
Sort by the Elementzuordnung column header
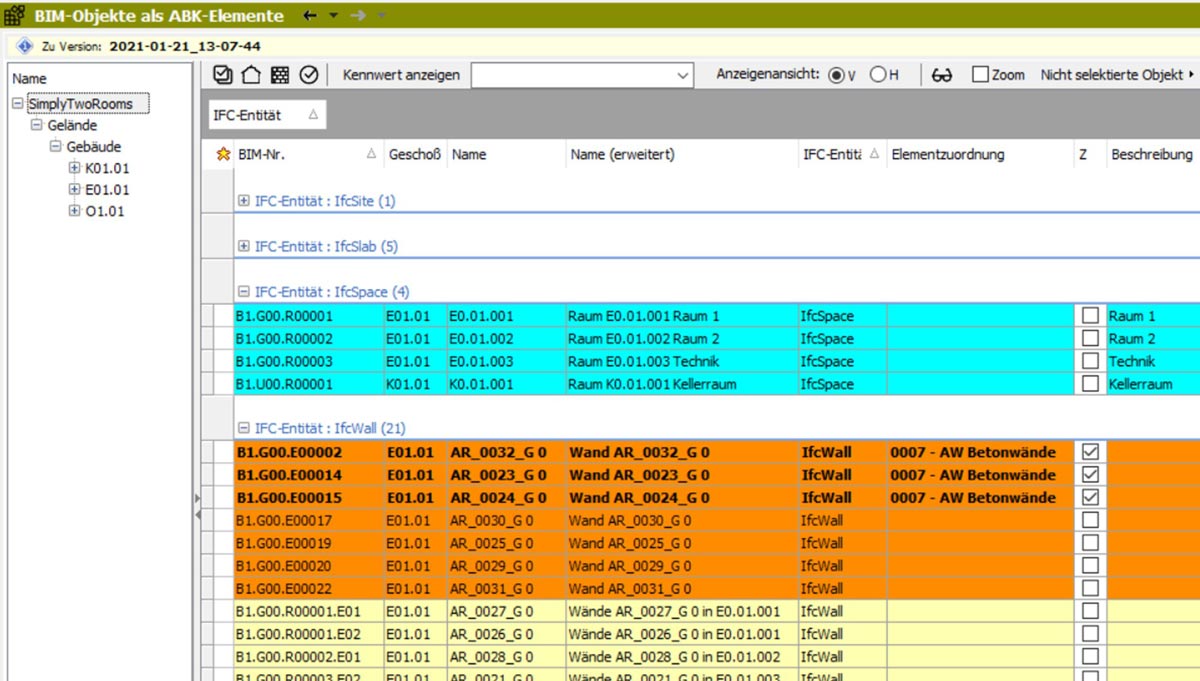947,155
